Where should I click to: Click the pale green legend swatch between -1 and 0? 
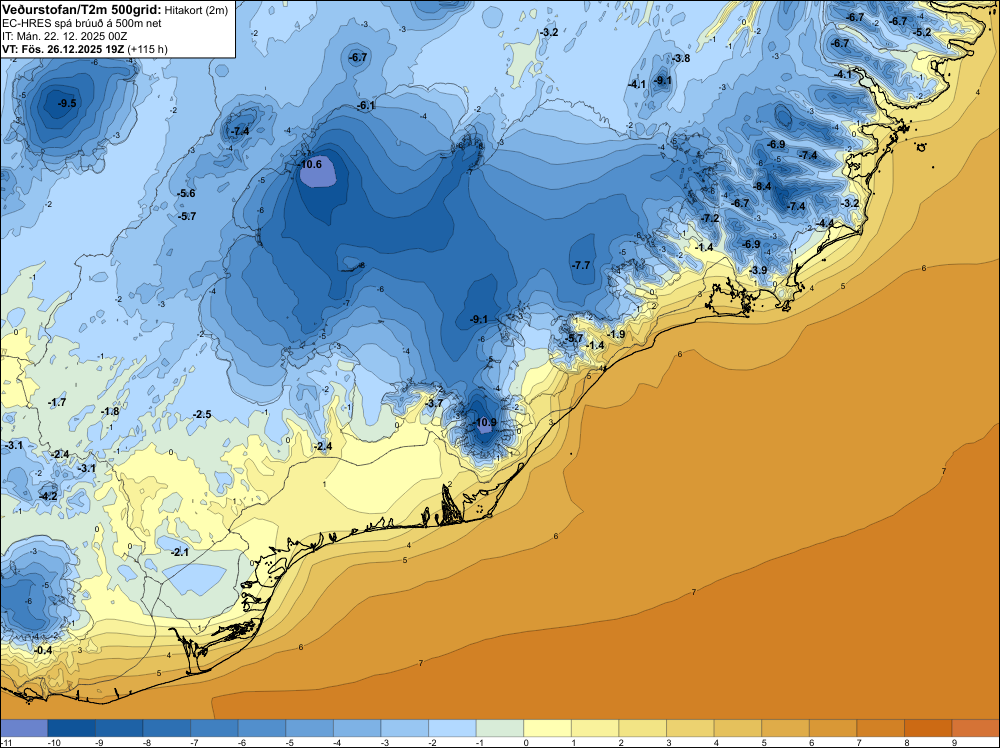[500, 728]
